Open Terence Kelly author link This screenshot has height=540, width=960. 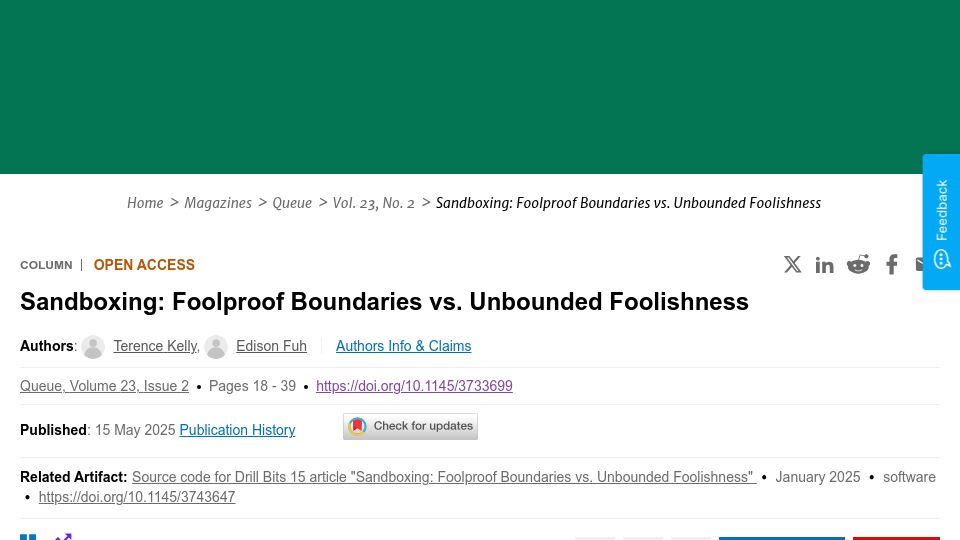156,346
